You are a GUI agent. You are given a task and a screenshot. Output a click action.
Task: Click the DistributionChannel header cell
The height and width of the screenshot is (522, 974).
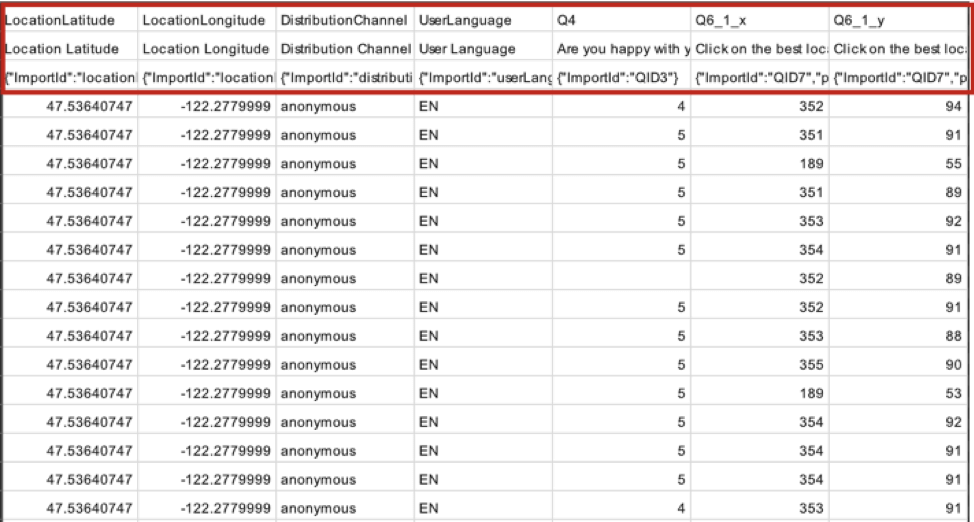345,21
